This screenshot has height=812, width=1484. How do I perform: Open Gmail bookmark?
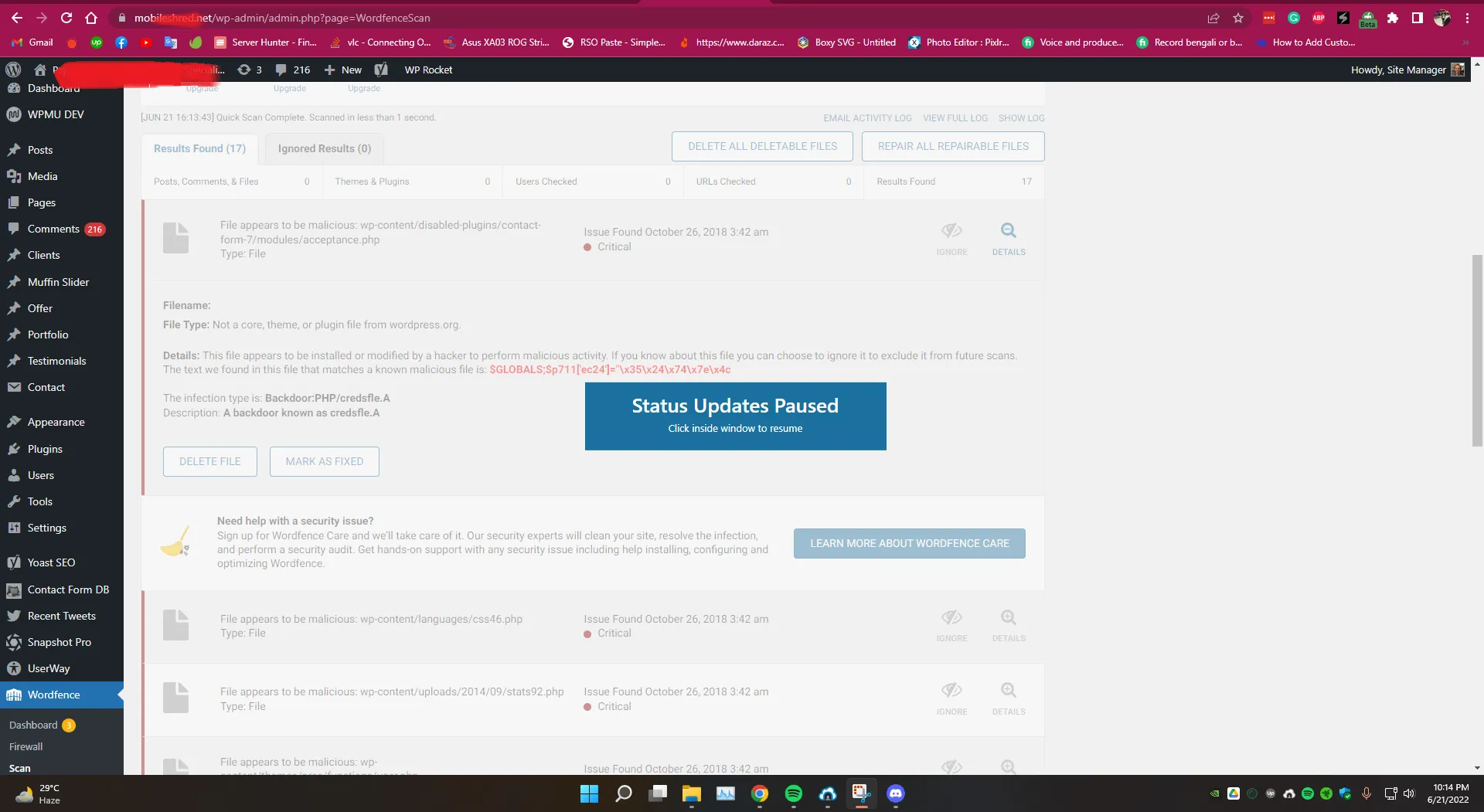pos(32,42)
